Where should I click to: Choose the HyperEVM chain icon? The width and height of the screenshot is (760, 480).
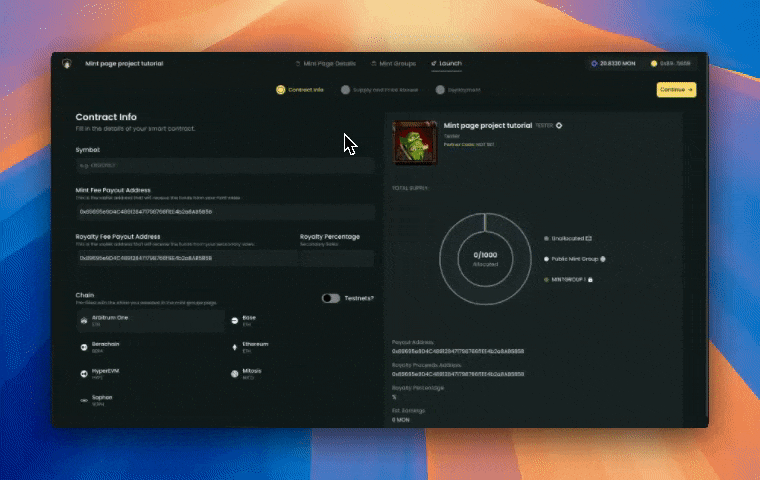pyautogui.click(x=84, y=374)
